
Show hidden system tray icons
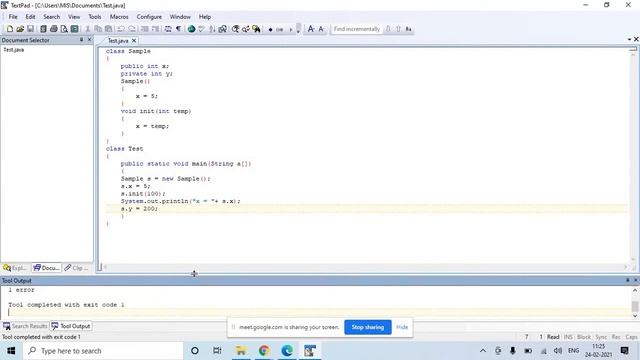(483, 351)
